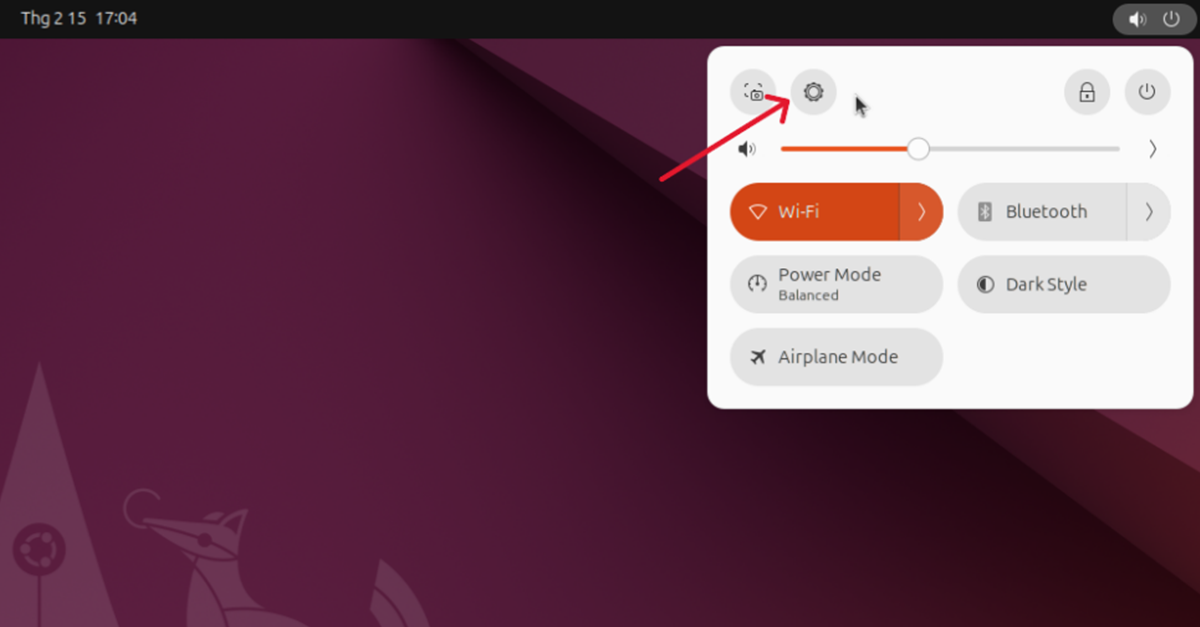Viewport: 1200px width, 627px height.
Task: Take a screenshot with the camera icon
Action: 753,92
